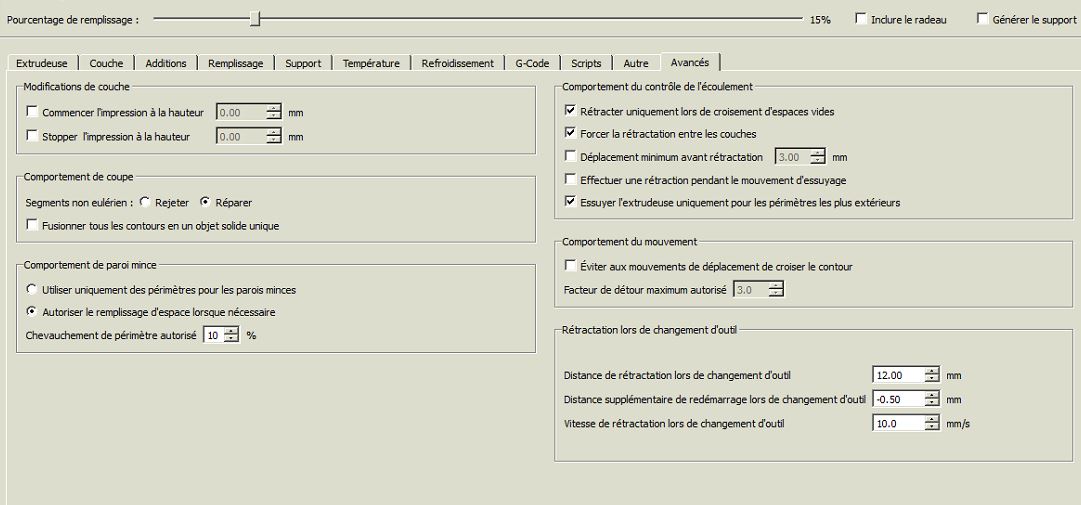Increase Chevauchement de périmètre value

coord(232,331)
